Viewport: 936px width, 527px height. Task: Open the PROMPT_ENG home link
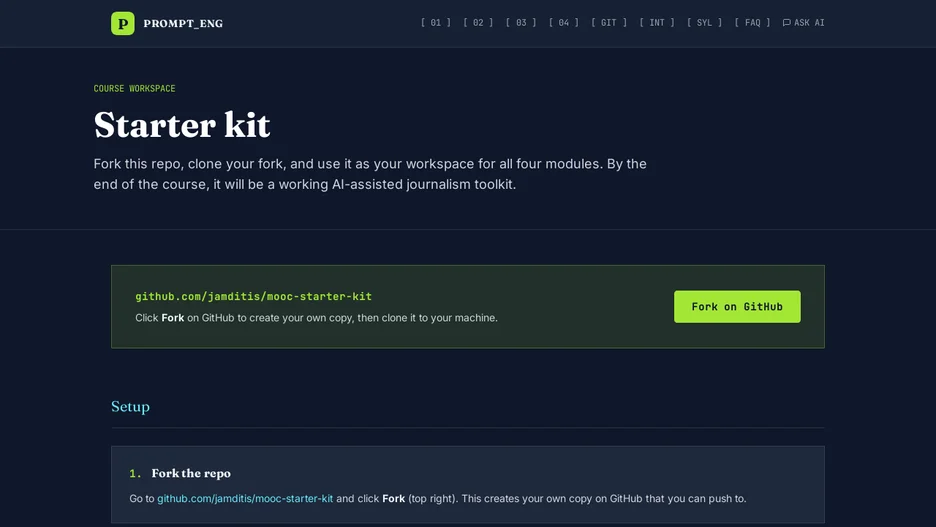coord(183,23)
